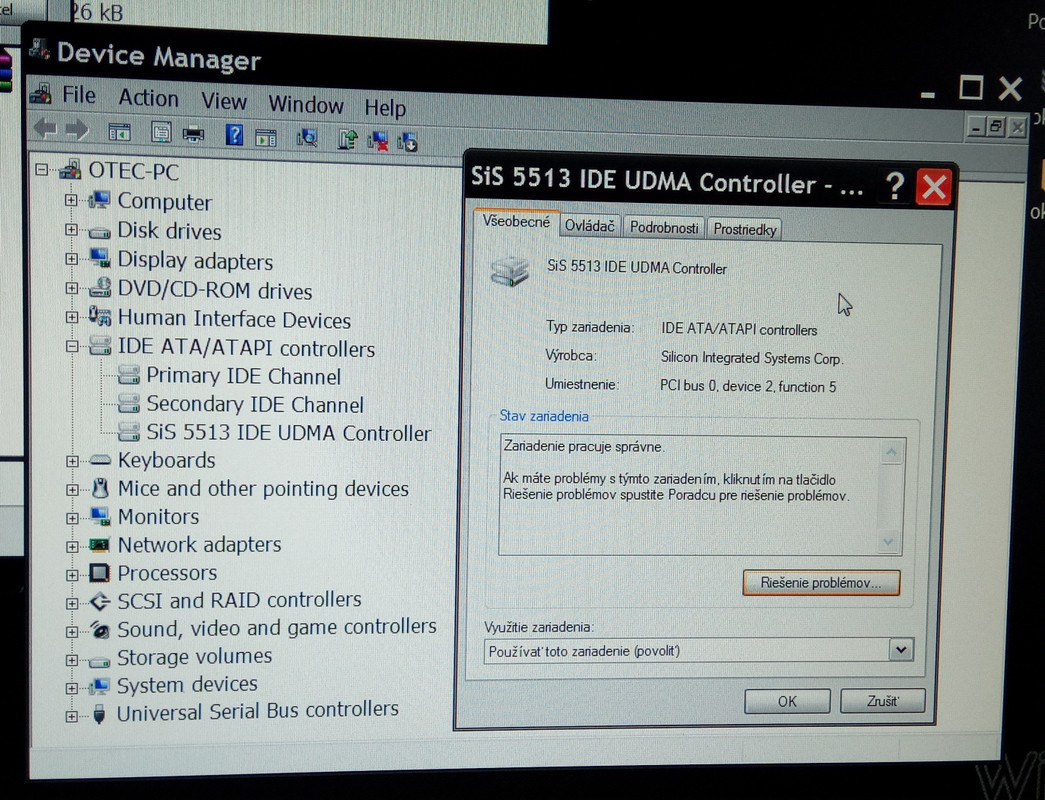Click the Display adapters icon
The width and height of the screenshot is (1045, 800).
(100, 258)
